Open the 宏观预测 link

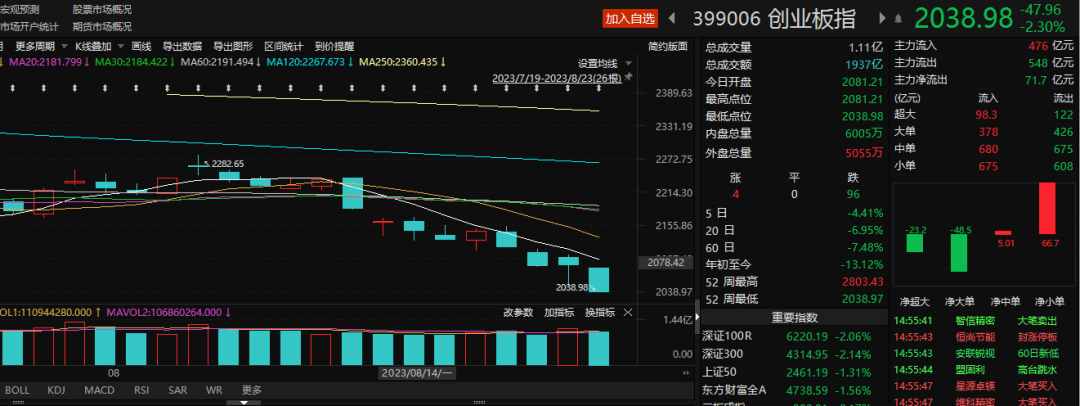20,10
